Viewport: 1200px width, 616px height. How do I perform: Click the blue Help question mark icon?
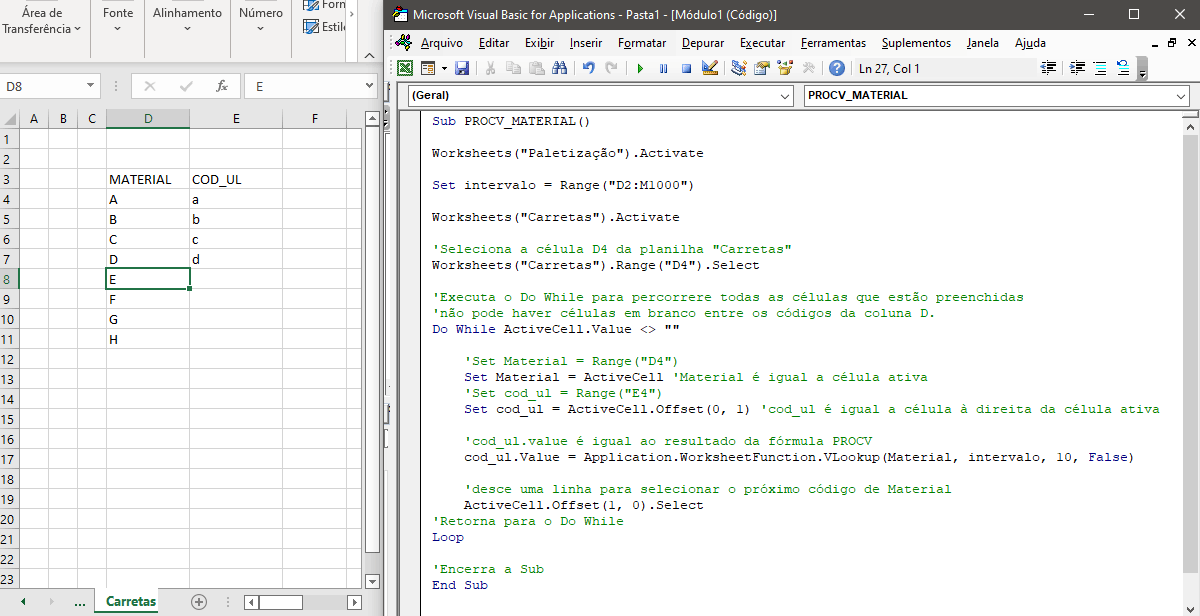pos(837,69)
